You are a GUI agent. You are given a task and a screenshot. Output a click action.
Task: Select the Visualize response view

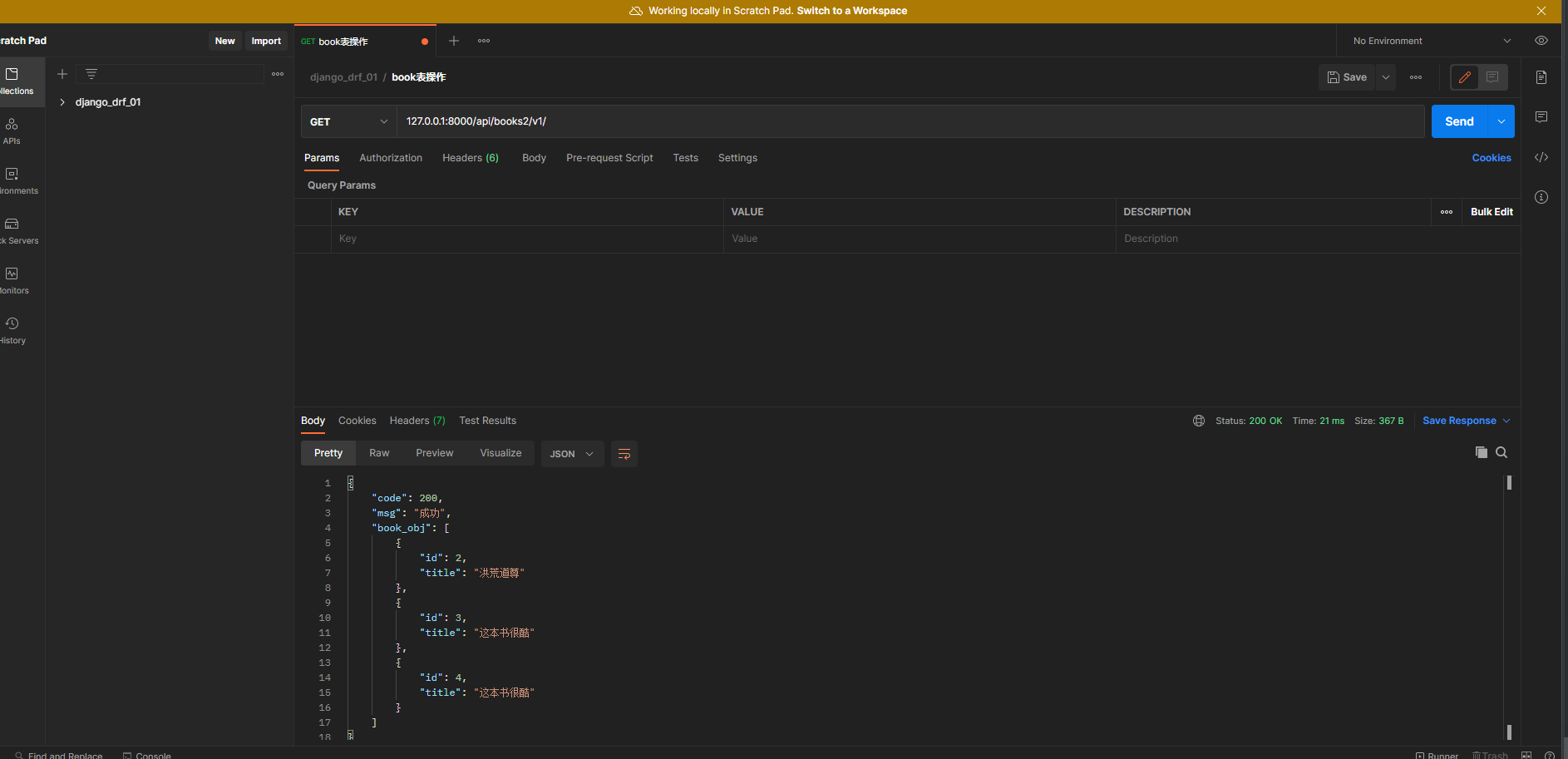[x=500, y=453]
